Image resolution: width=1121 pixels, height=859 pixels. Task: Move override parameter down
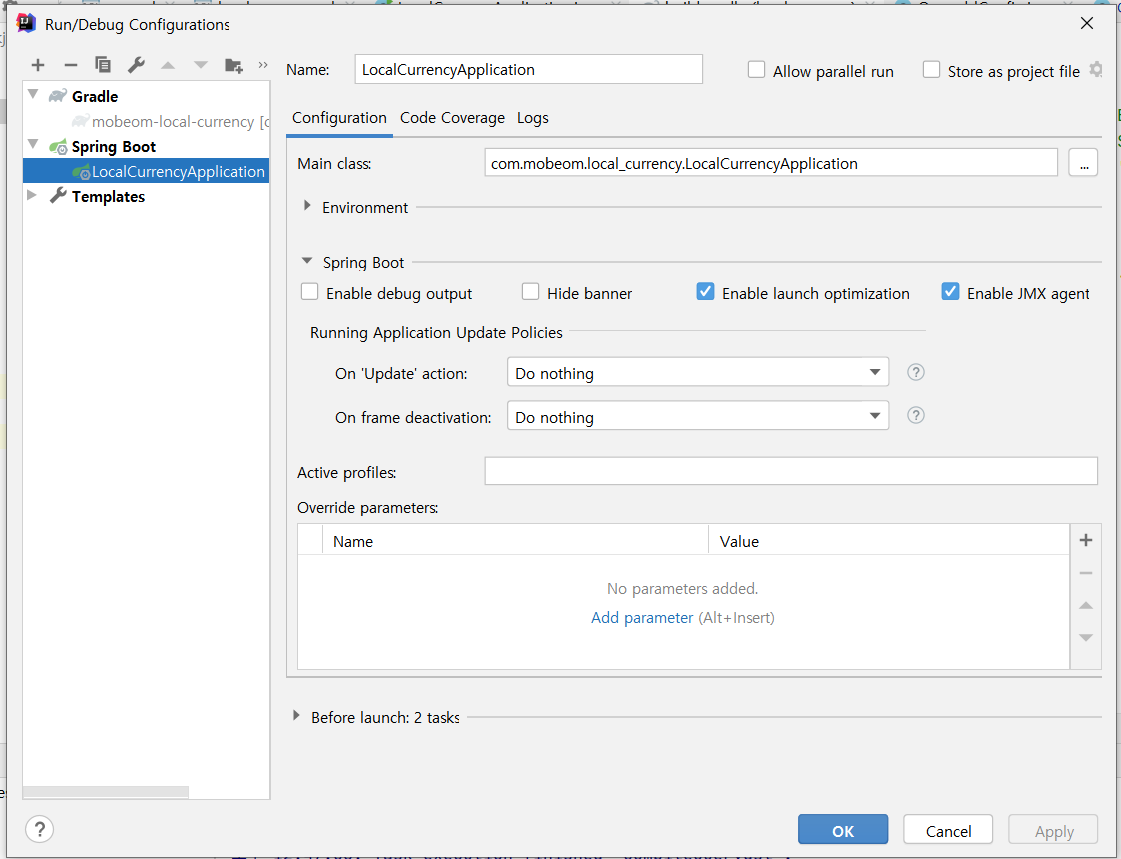coord(1085,637)
